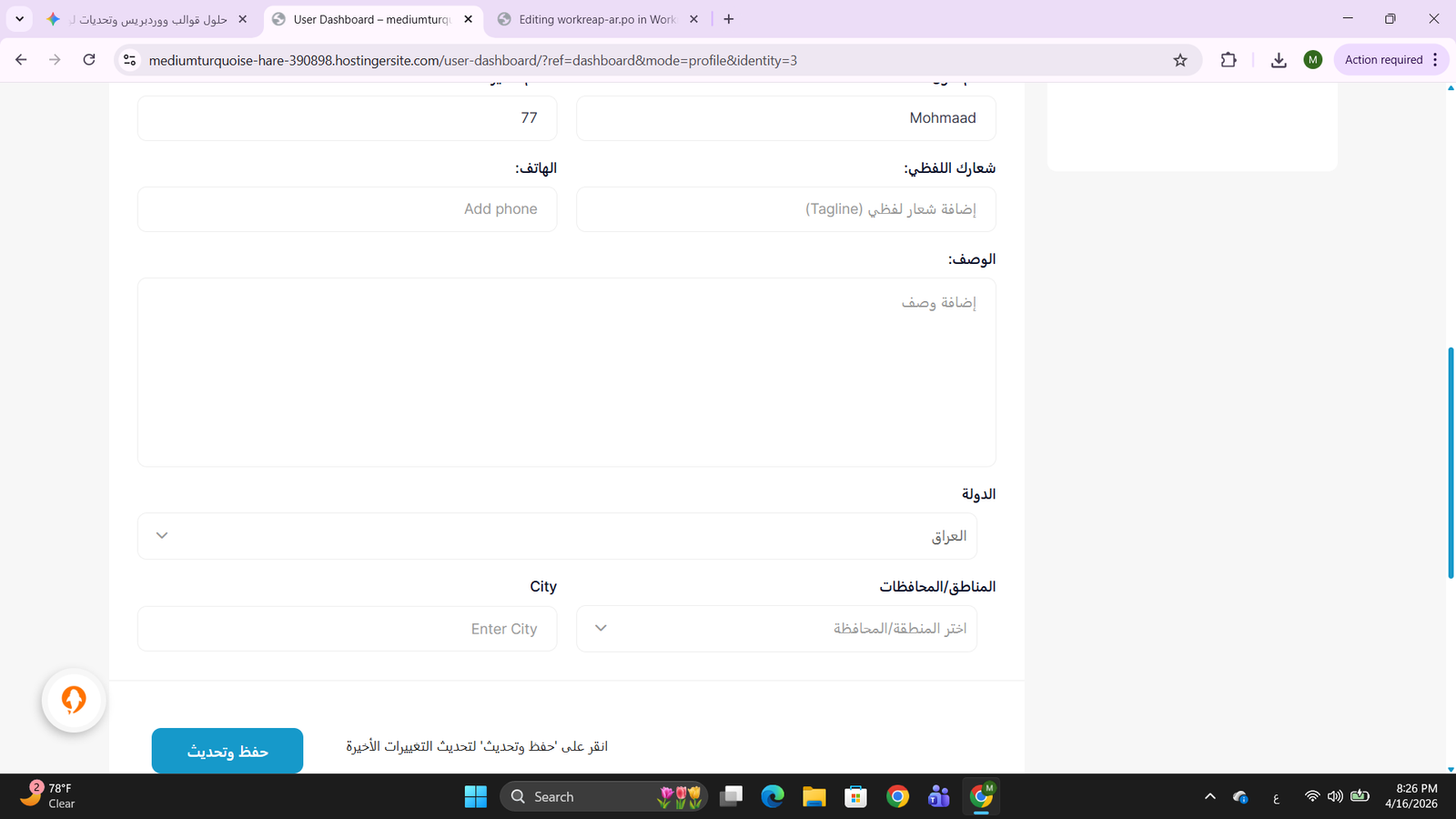Click the حفظ وتحديث save button
The width and height of the screenshot is (1456, 819).
pos(227,751)
